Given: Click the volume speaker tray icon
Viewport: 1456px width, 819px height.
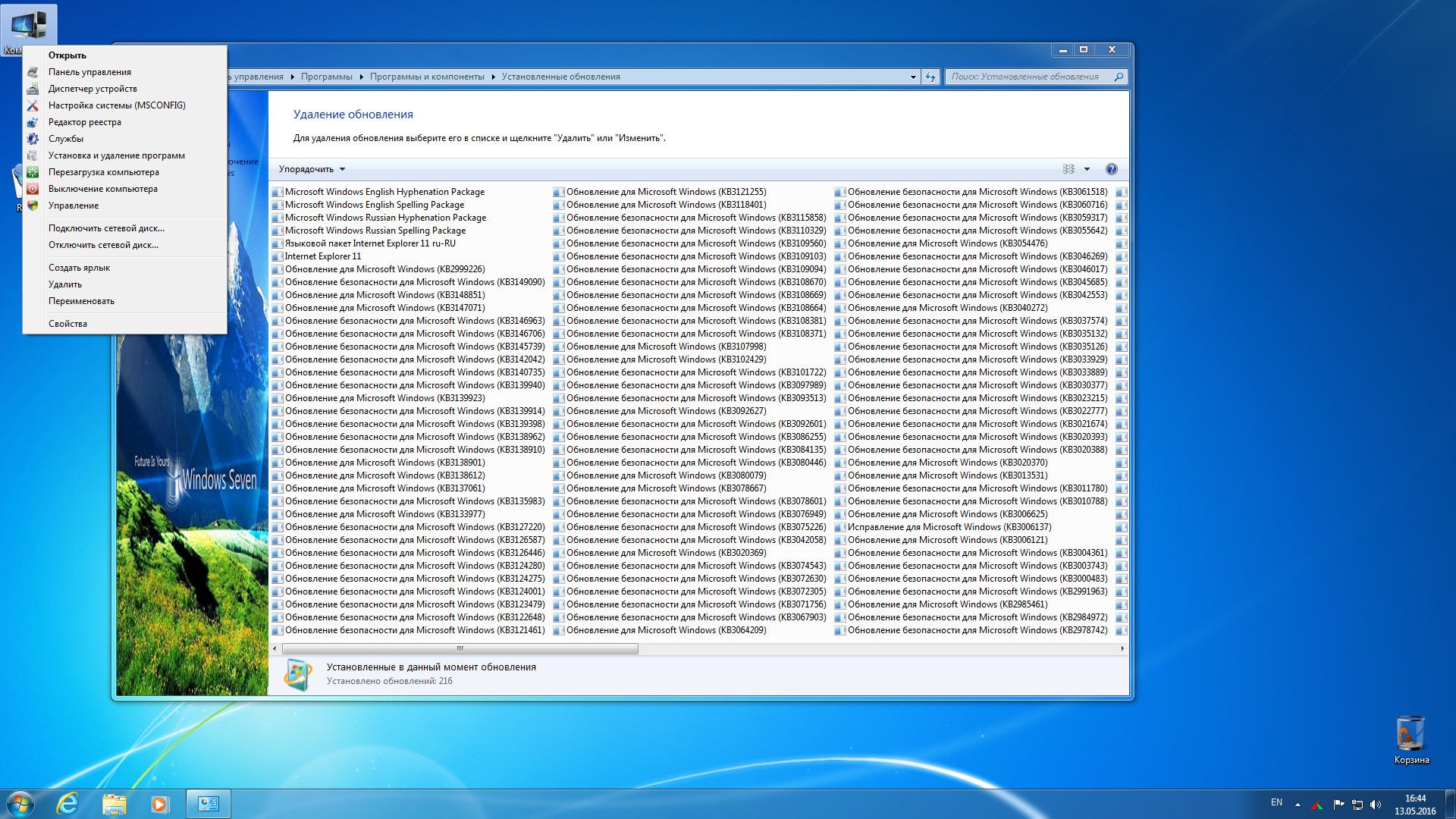Looking at the screenshot, I should [x=1376, y=804].
